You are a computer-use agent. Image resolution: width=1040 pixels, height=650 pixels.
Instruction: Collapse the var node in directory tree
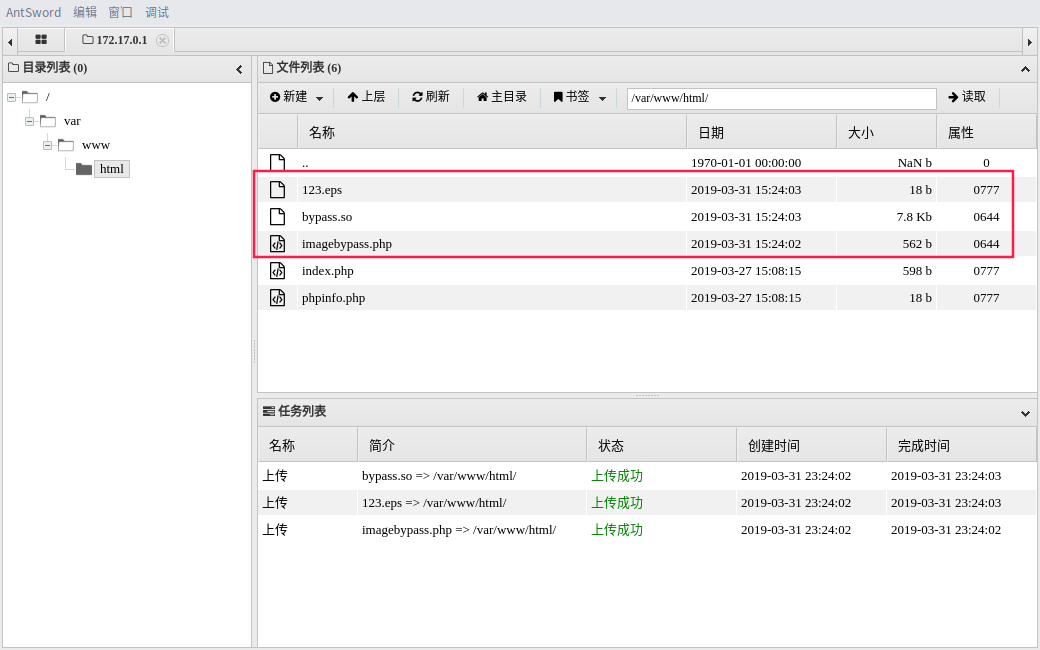(29, 120)
